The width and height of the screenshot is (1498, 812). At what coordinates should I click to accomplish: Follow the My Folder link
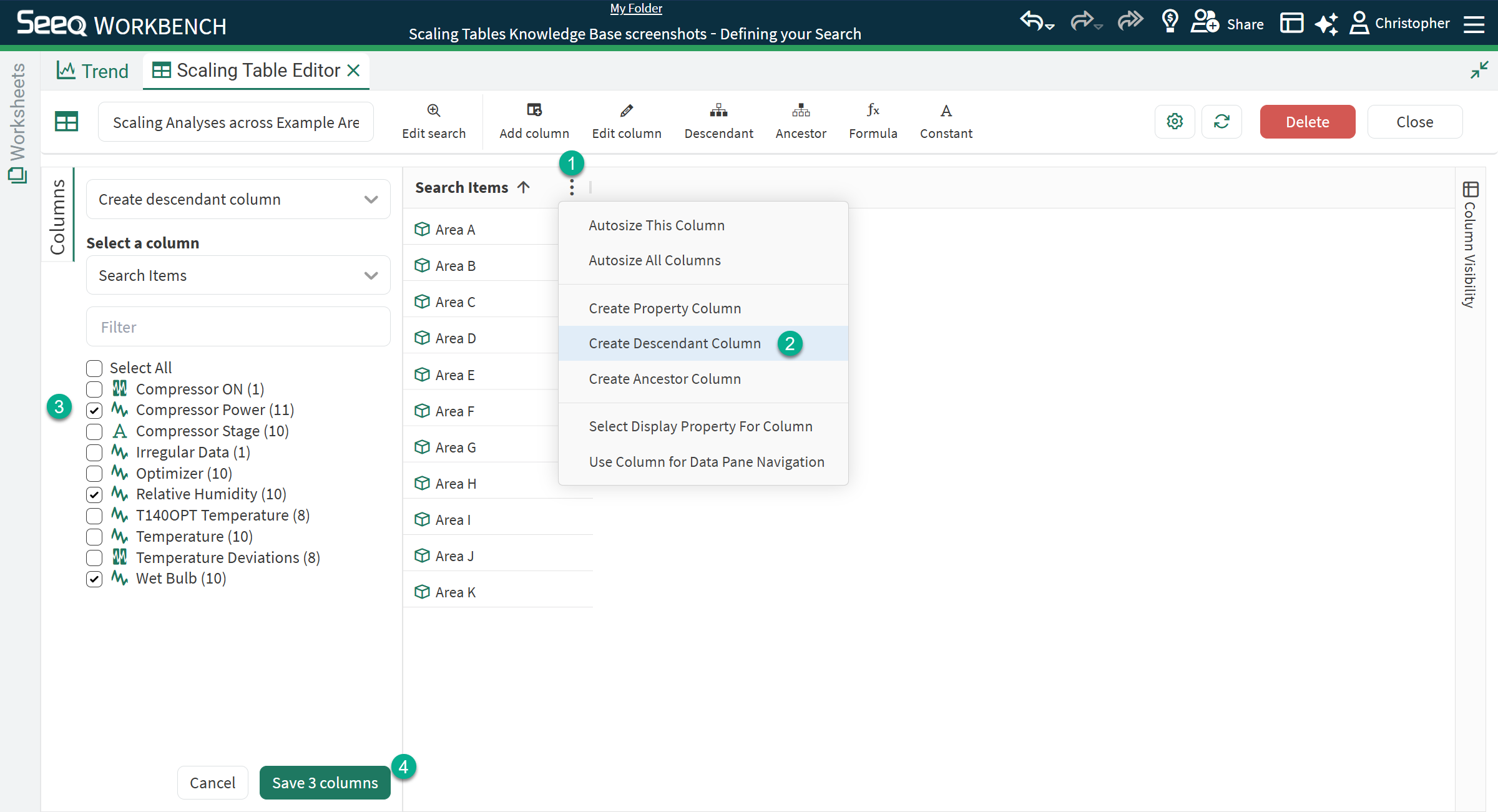pos(635,9)
